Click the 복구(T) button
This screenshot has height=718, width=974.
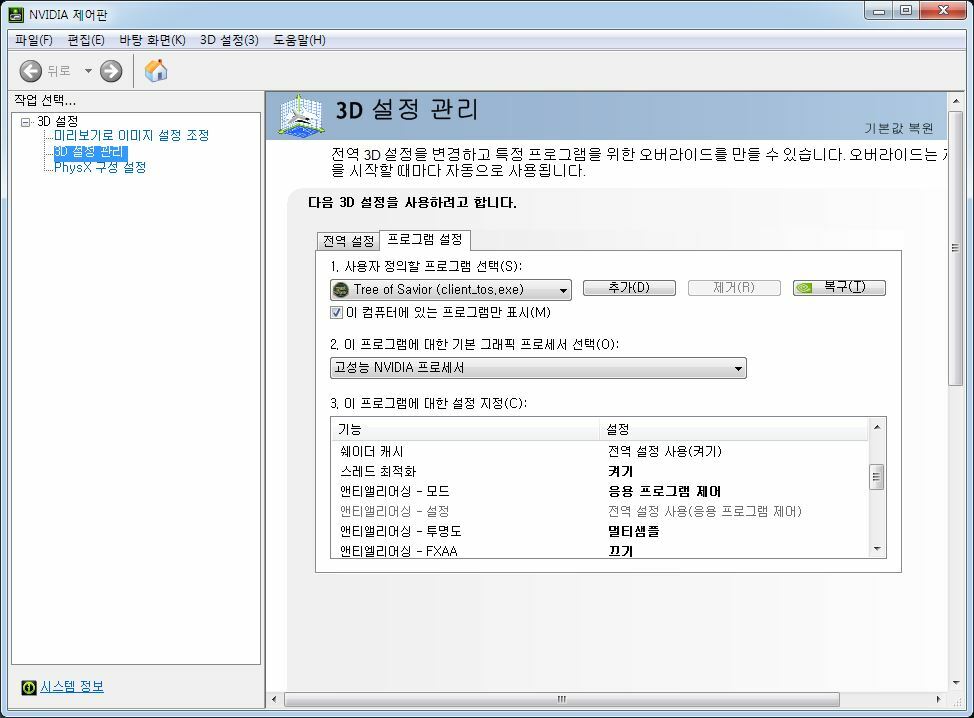pyautogui.click(x=839, y=288)
